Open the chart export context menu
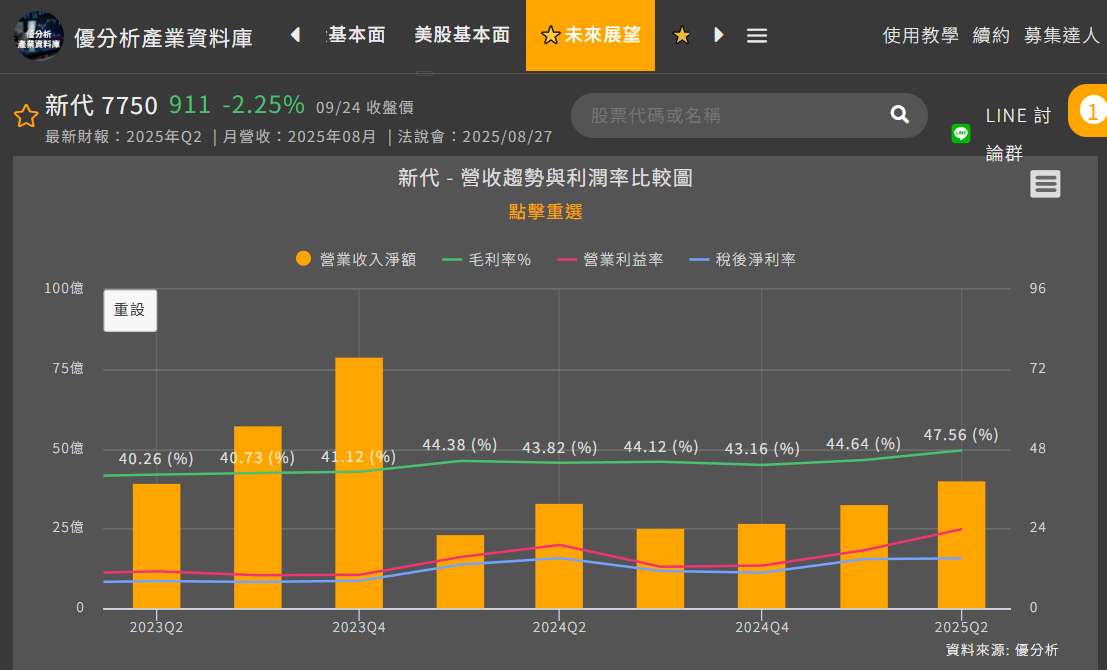 point(1045,184)
